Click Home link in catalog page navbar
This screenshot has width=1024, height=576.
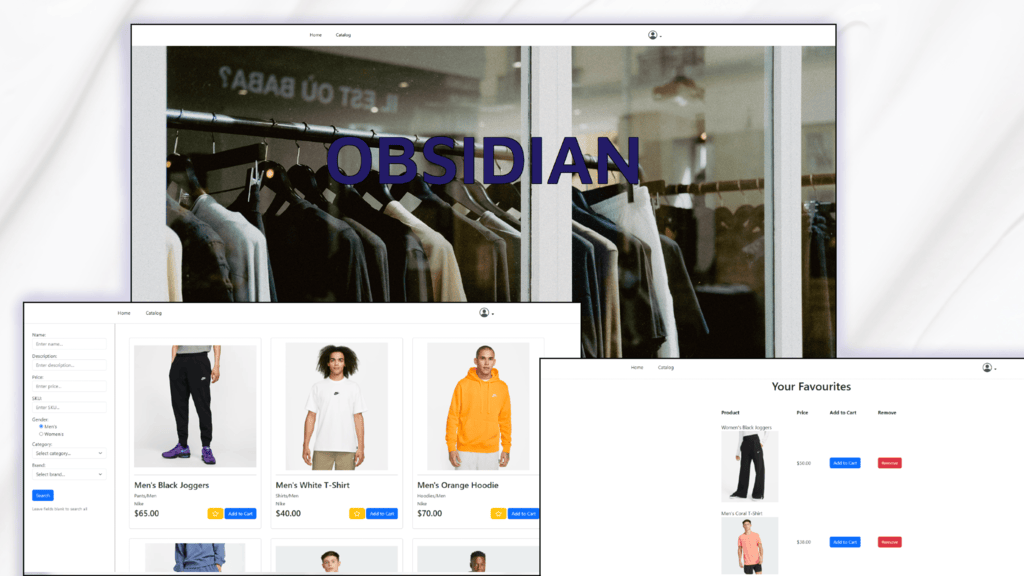coord(124,313)
